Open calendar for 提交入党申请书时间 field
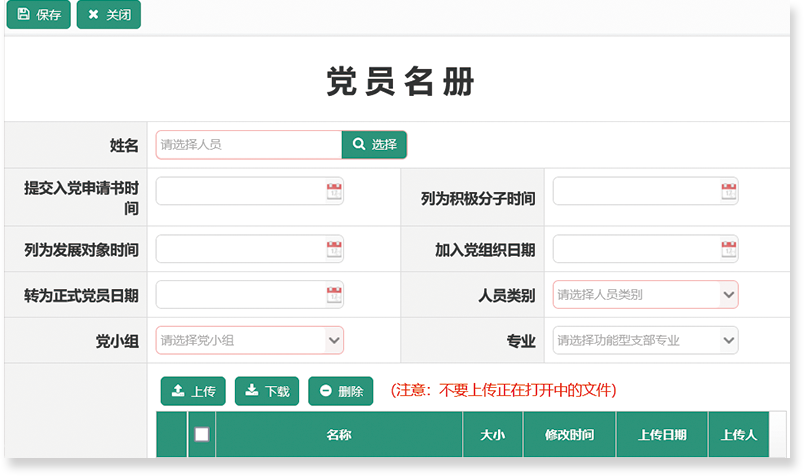 click(334, 191)
